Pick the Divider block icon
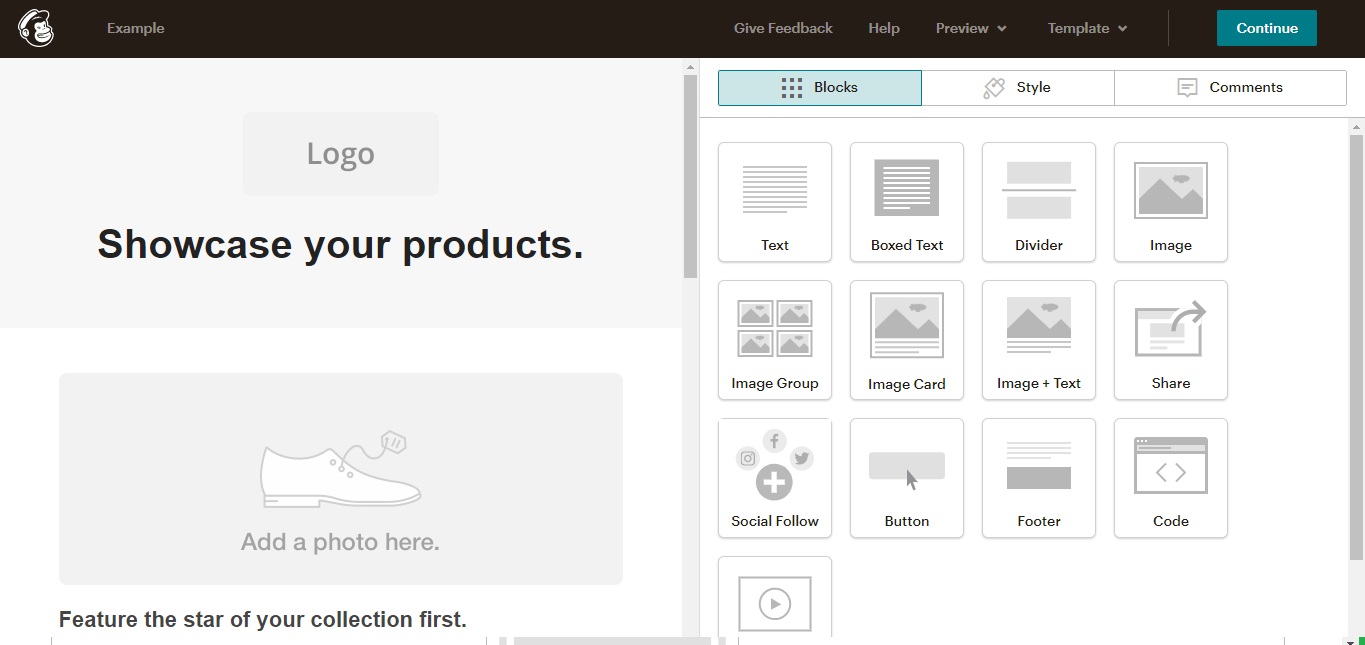 tap(1039, 201)
